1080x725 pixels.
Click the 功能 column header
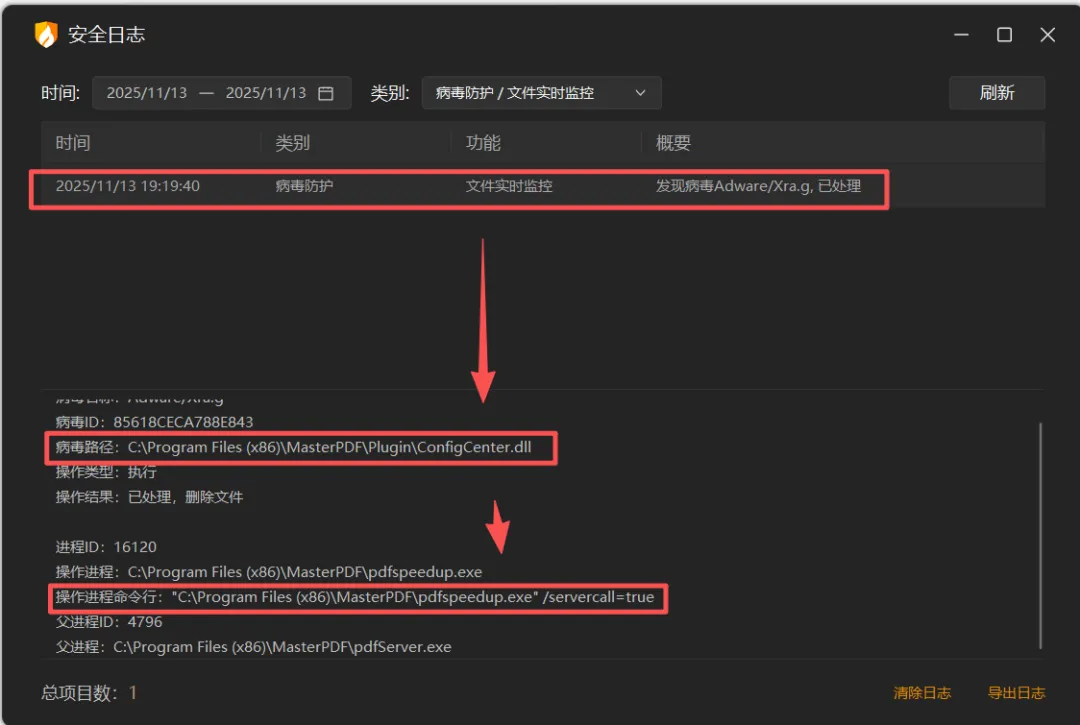coord(483,143)
